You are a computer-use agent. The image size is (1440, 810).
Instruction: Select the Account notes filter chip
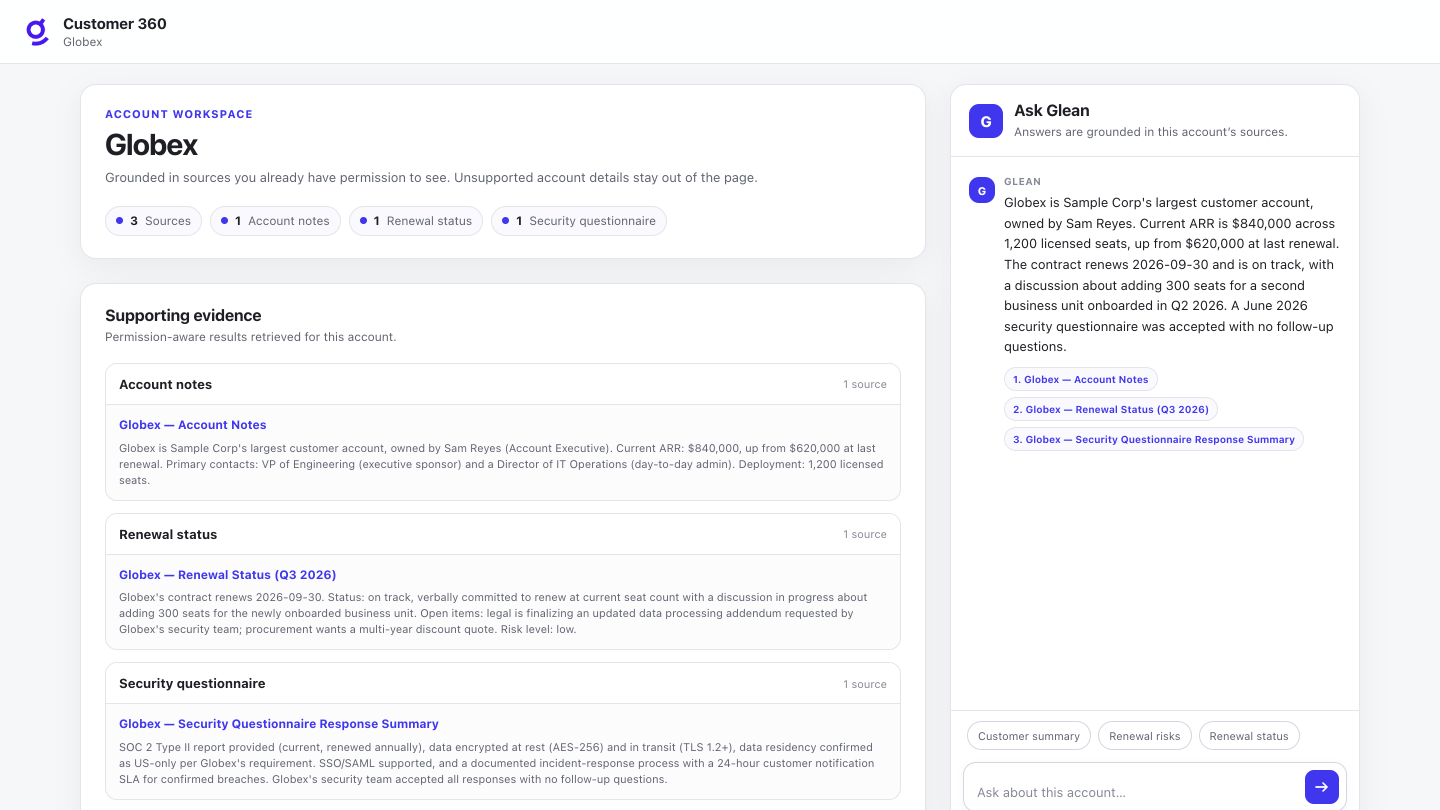tap(275, 221)
